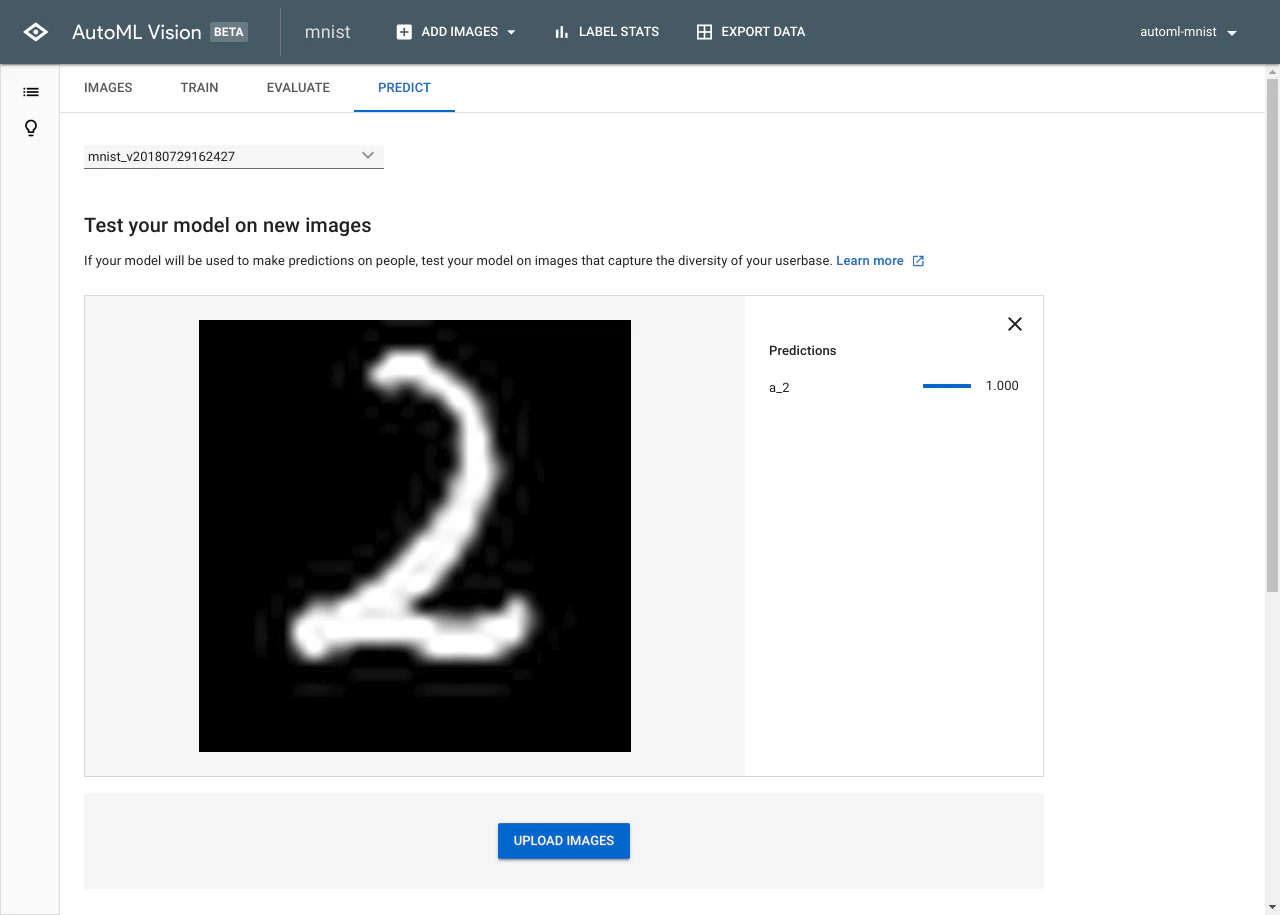
Task: Open the datasets list icon in sidebar
Action: click(x=31, y=92)
